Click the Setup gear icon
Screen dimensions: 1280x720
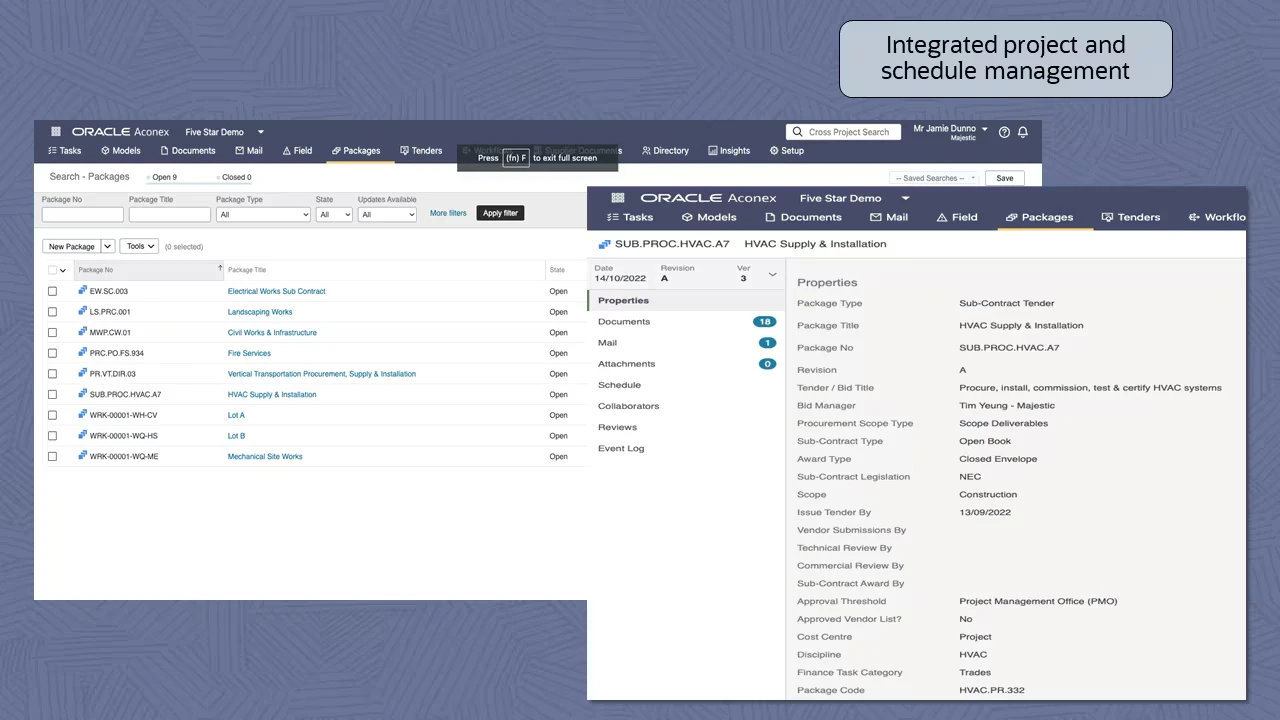[x=774, y=151]
